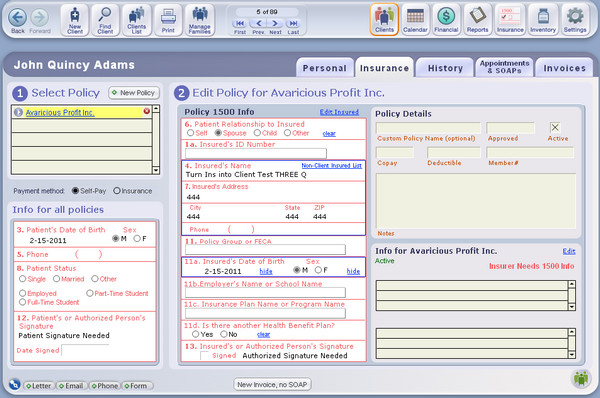Open the Clients List
Viewport: 600px width, 398px height.
tap(137, 20)
